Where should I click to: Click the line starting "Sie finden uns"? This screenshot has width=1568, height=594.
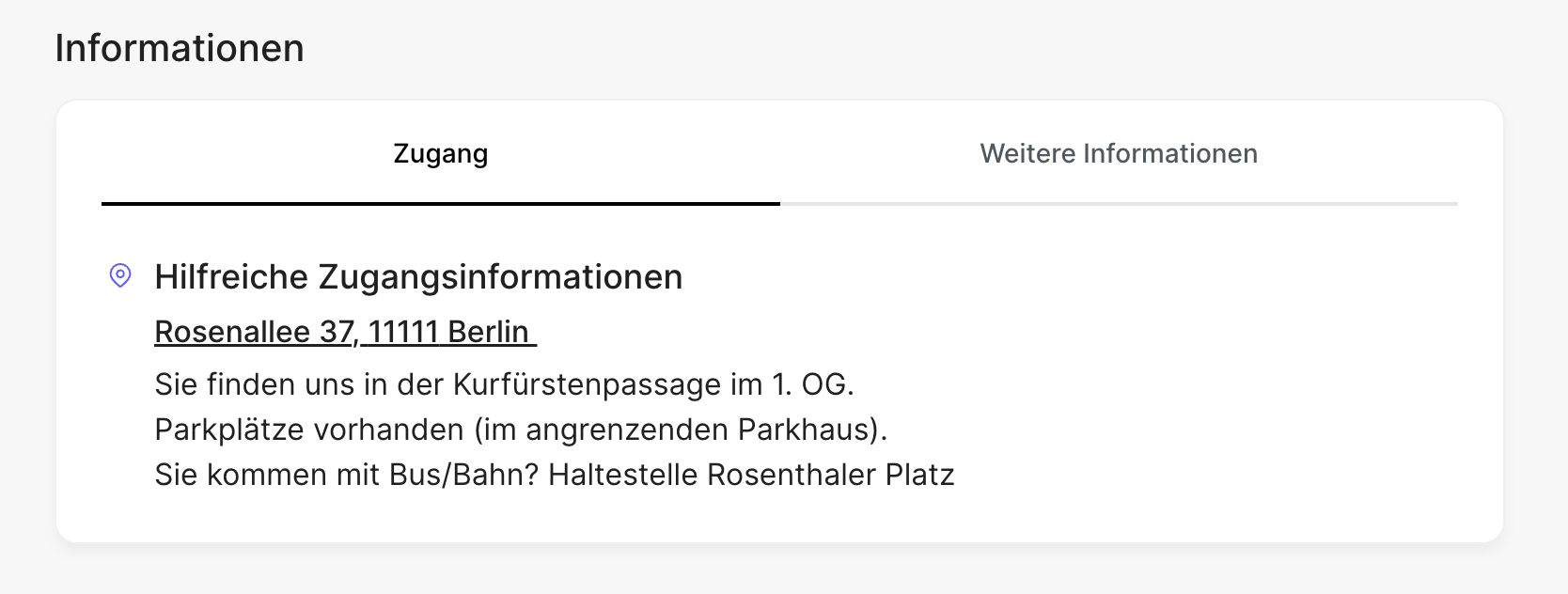[504, 384]
